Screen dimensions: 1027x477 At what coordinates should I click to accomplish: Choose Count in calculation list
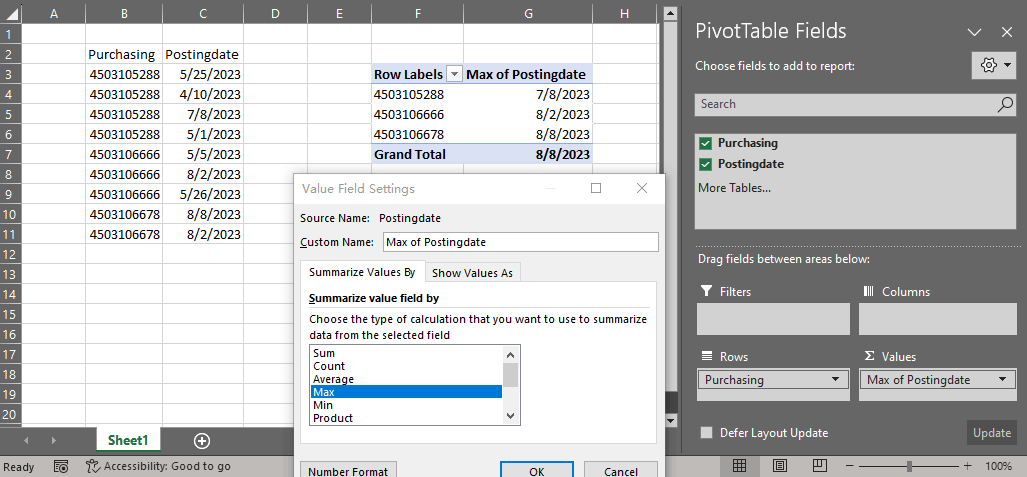click(406, 366)
